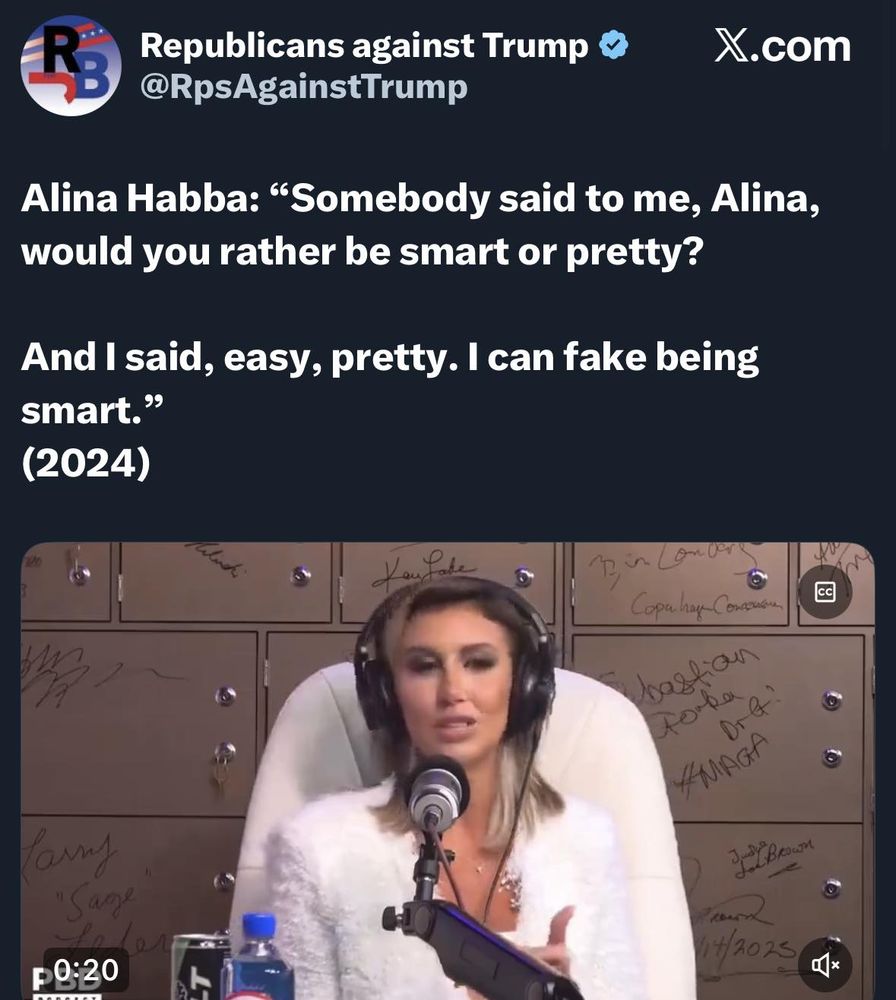Click the paragraph "And I said, easy, pretty"

click(390, 383)
